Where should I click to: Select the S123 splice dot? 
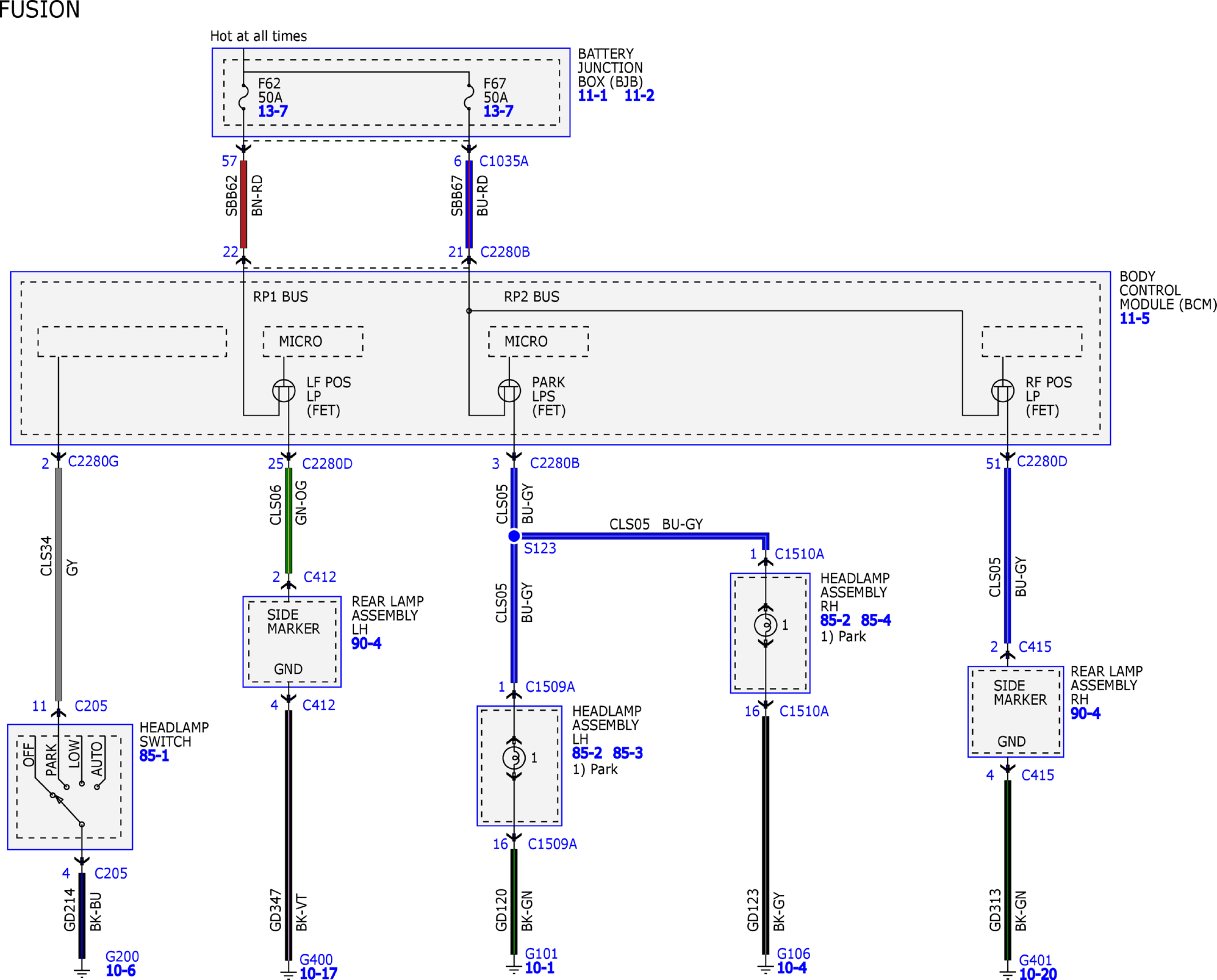click(x=514, y=536)
